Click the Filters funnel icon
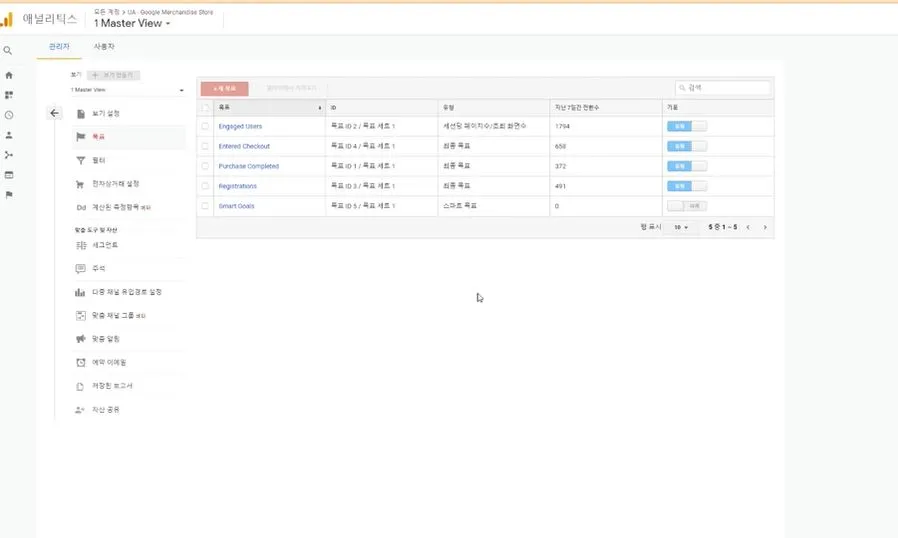This screenshot has height=538, width=898. 81,161
